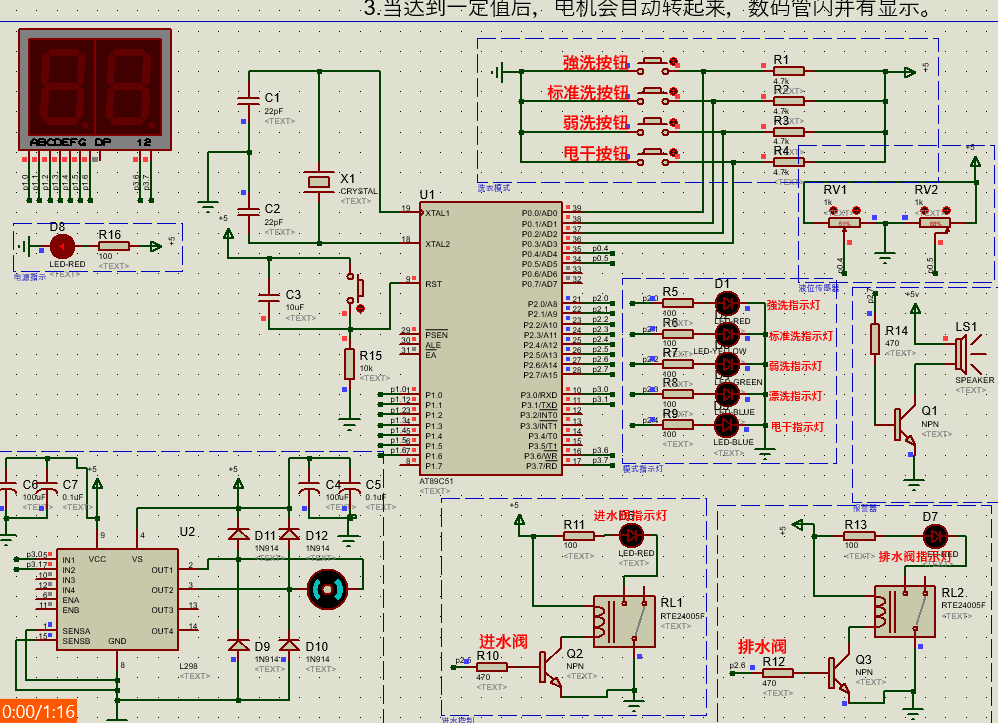Click the DC motor symbol

pos(327,589)
